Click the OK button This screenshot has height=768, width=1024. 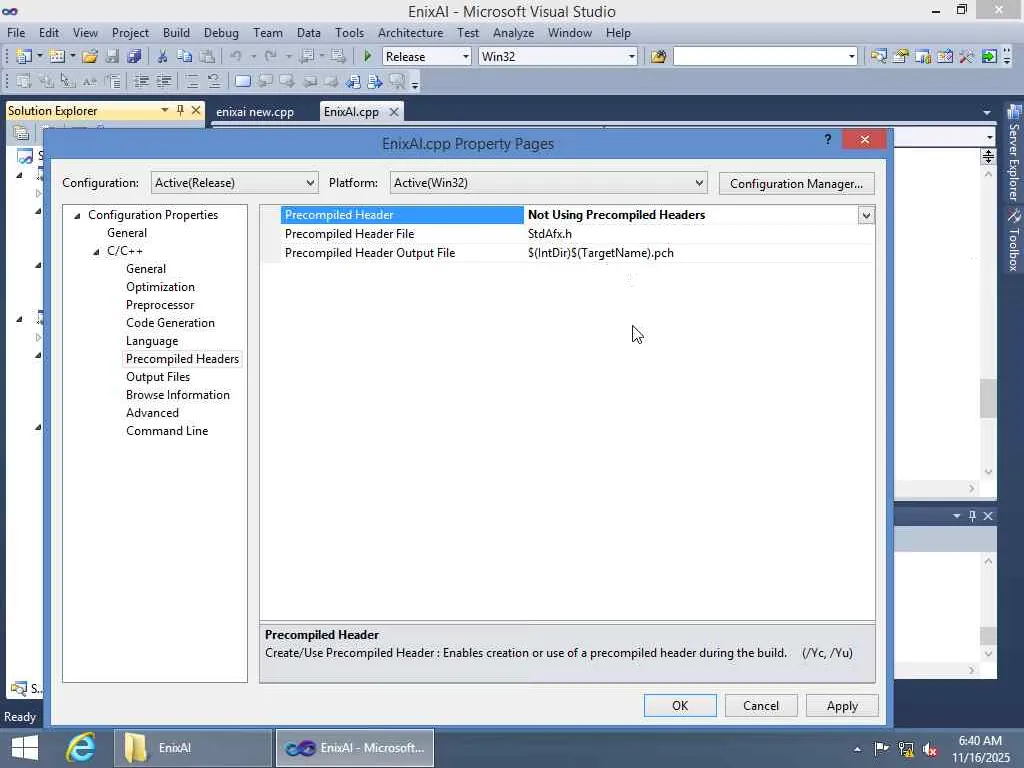pos(680,705)
